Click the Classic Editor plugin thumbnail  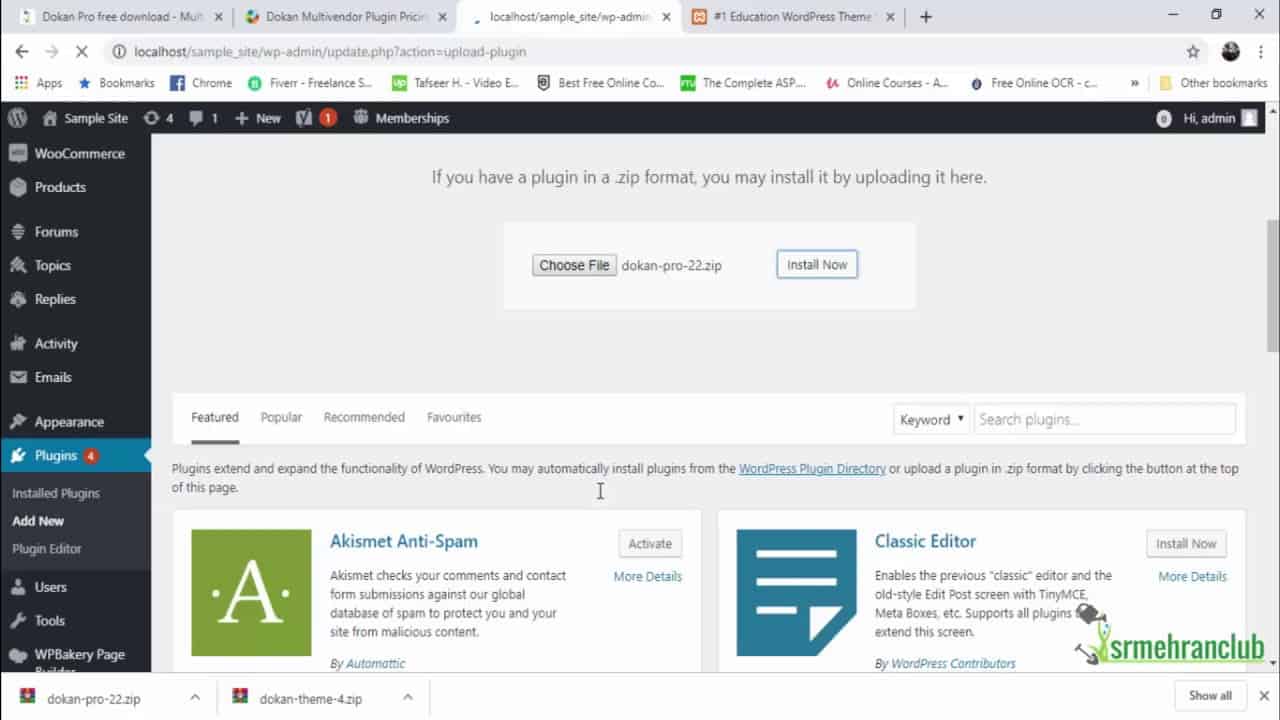pyautogui.click(x=797, y=592)
